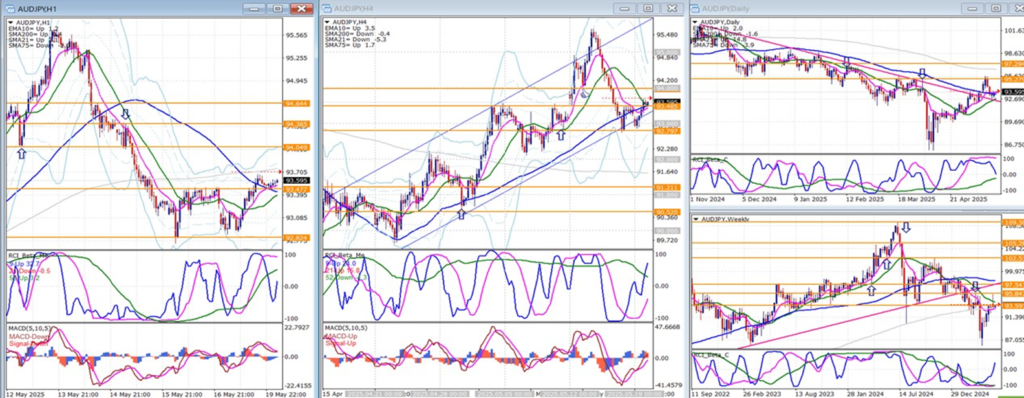Click the 91.211 orange price label in H4
Image resolution: width=1024 pixels, height=398 pixels.
[667, 187]
